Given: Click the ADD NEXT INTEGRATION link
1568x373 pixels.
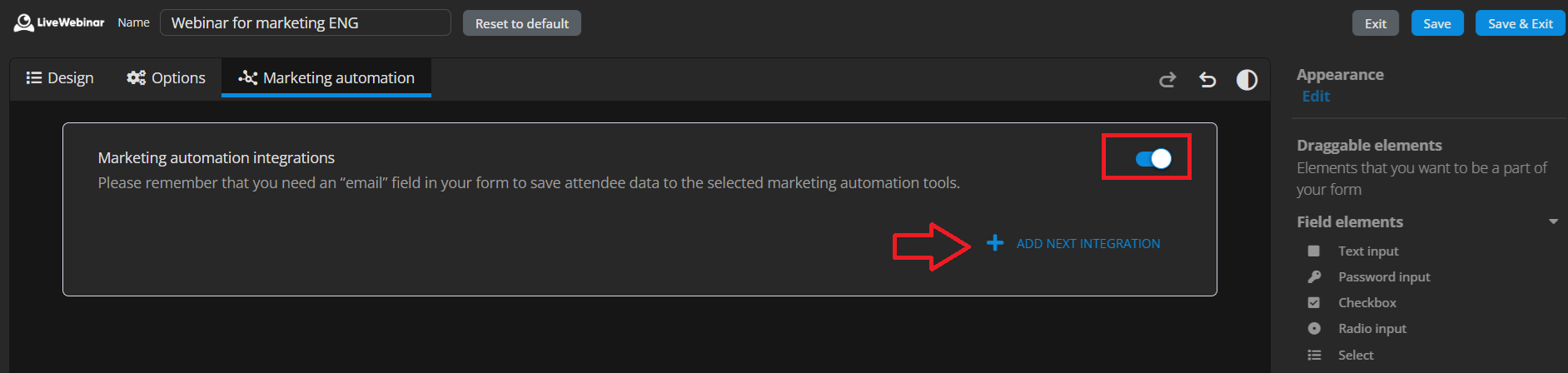Looking at the screenshot, I should tap(1088, 244).
